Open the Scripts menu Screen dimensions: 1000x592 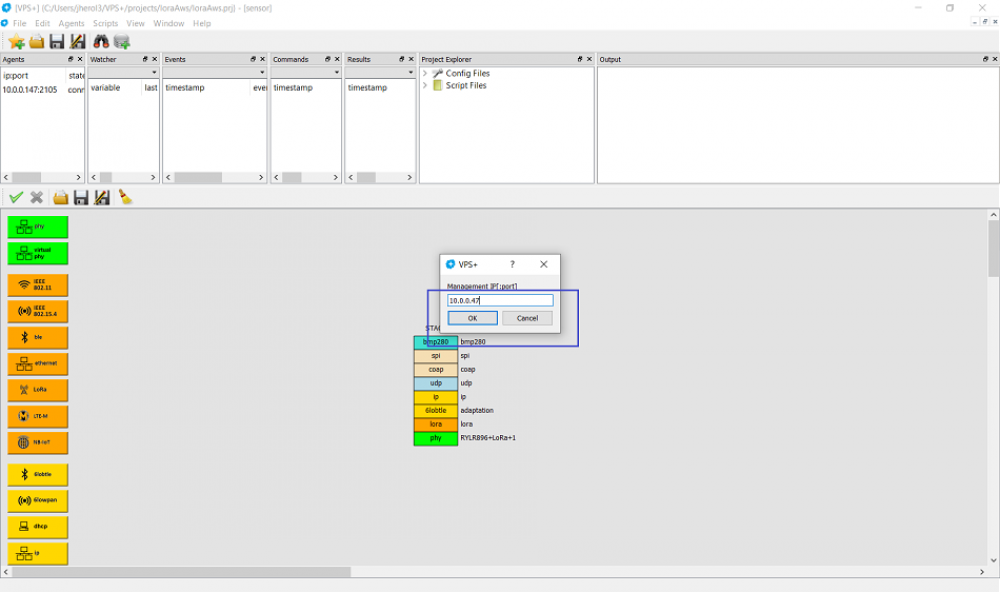point(105,23)
